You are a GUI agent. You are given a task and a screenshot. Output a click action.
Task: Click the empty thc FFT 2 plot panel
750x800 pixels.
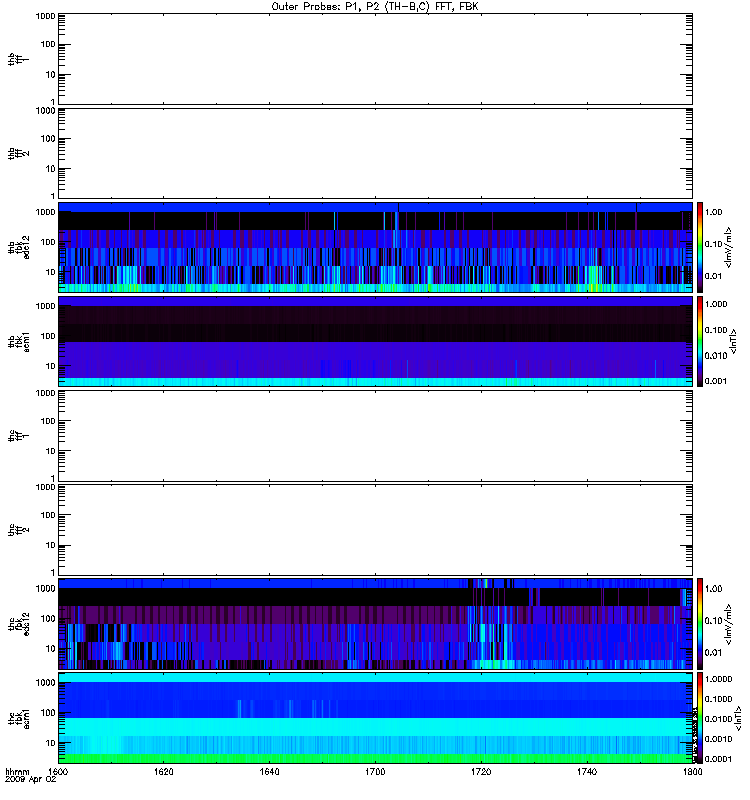(375, 530)
